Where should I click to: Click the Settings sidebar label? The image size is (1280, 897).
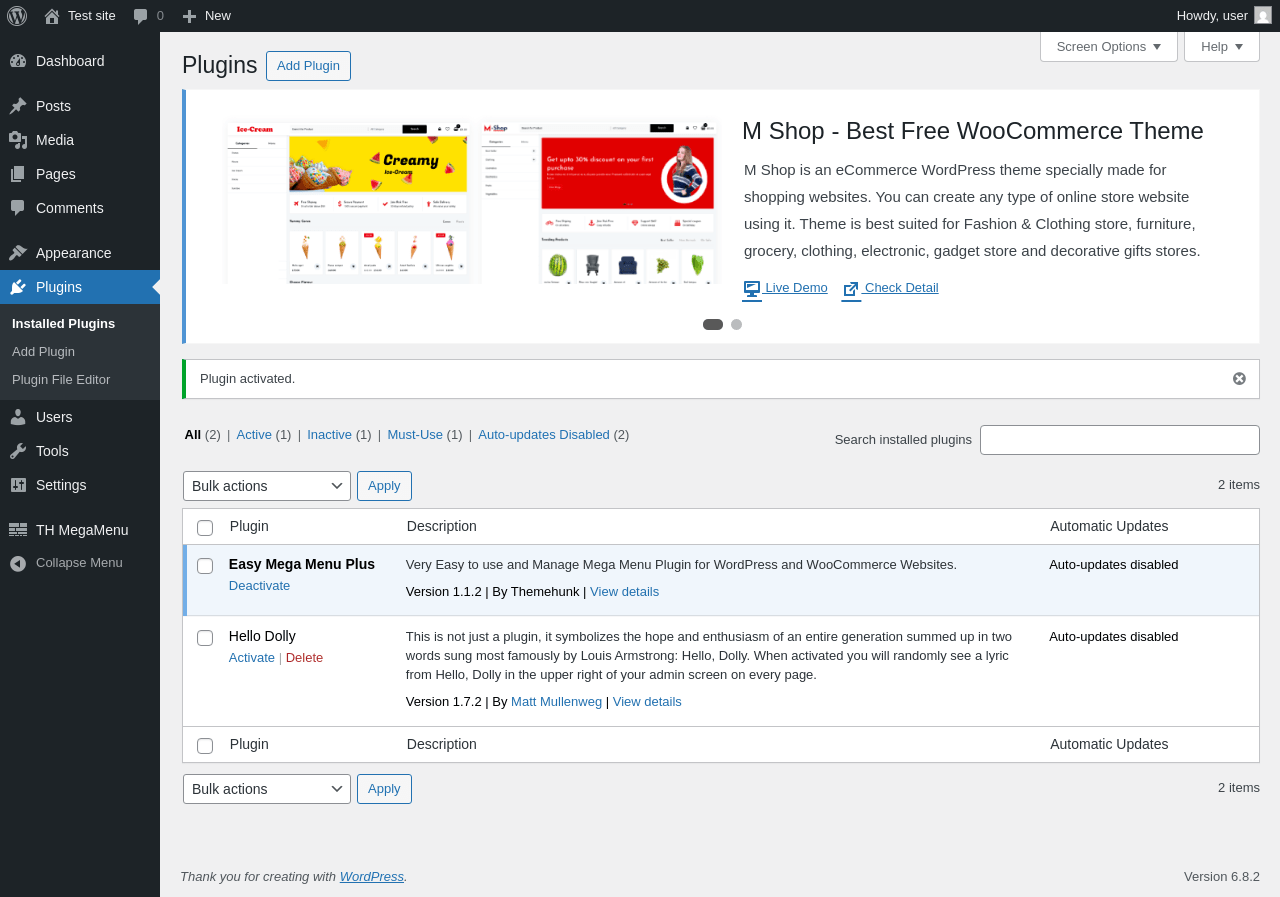(x=61, y=485)
